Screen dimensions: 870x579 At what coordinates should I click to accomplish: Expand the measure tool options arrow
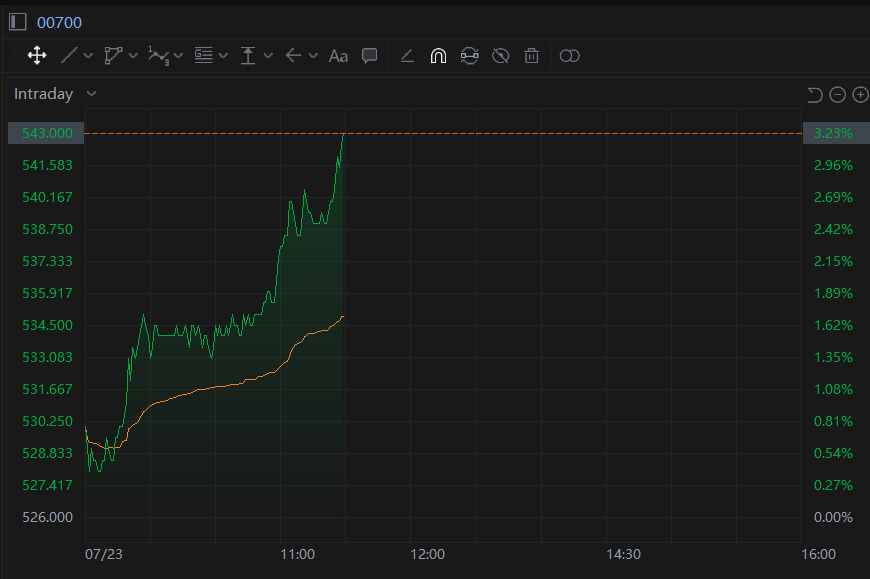point(268,55)
